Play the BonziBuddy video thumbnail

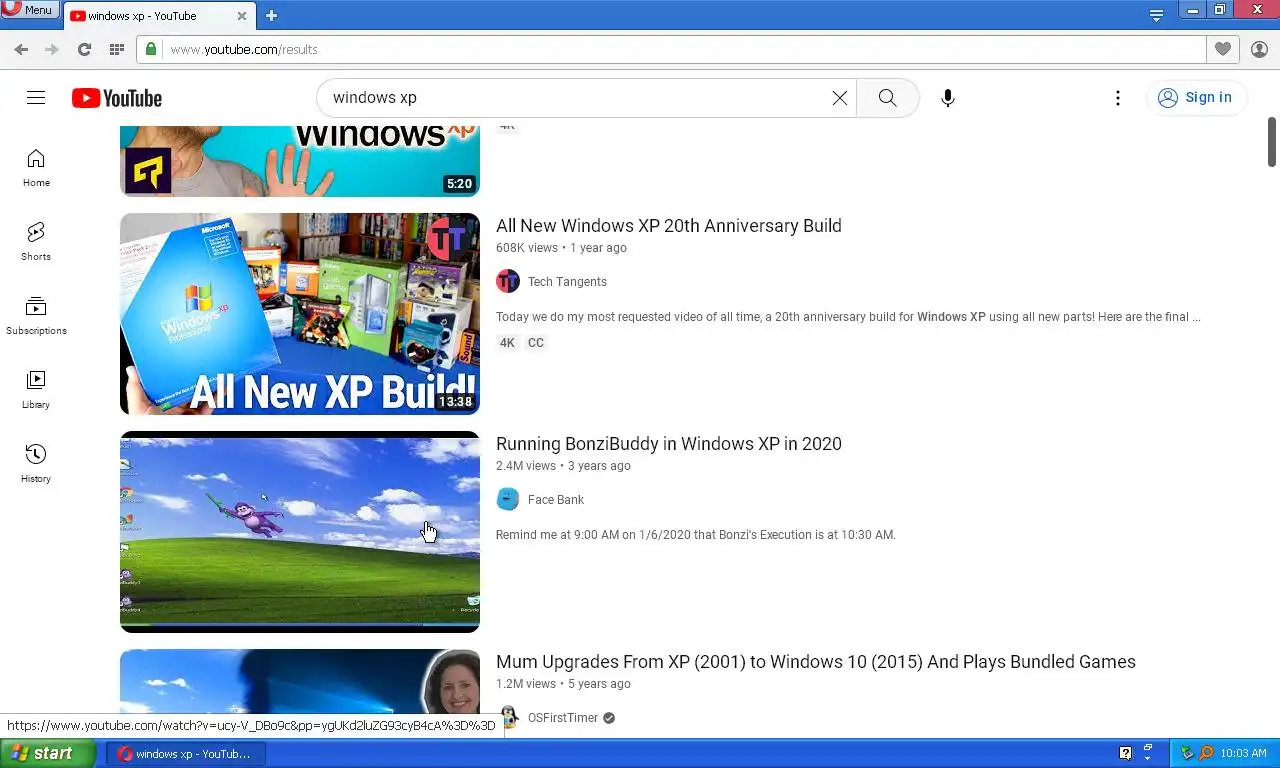tap(300, 532)
